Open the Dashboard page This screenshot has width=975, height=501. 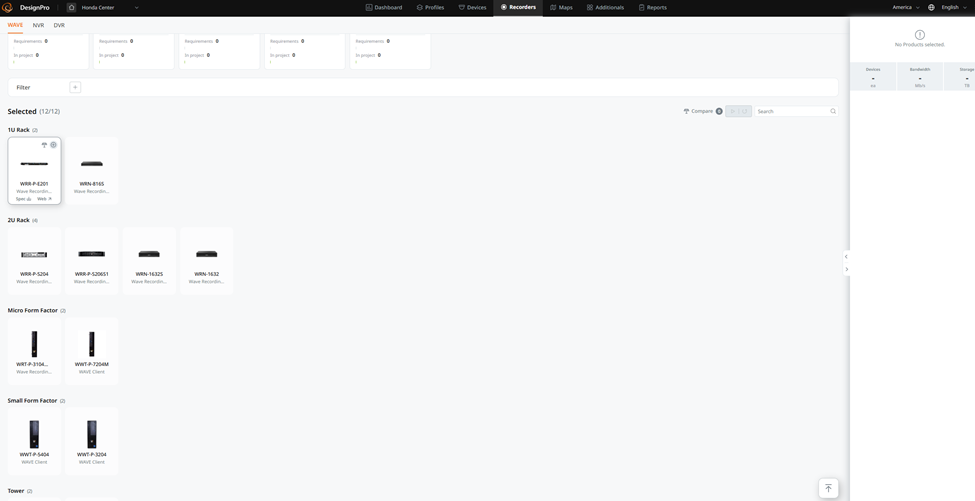(384, 7)
